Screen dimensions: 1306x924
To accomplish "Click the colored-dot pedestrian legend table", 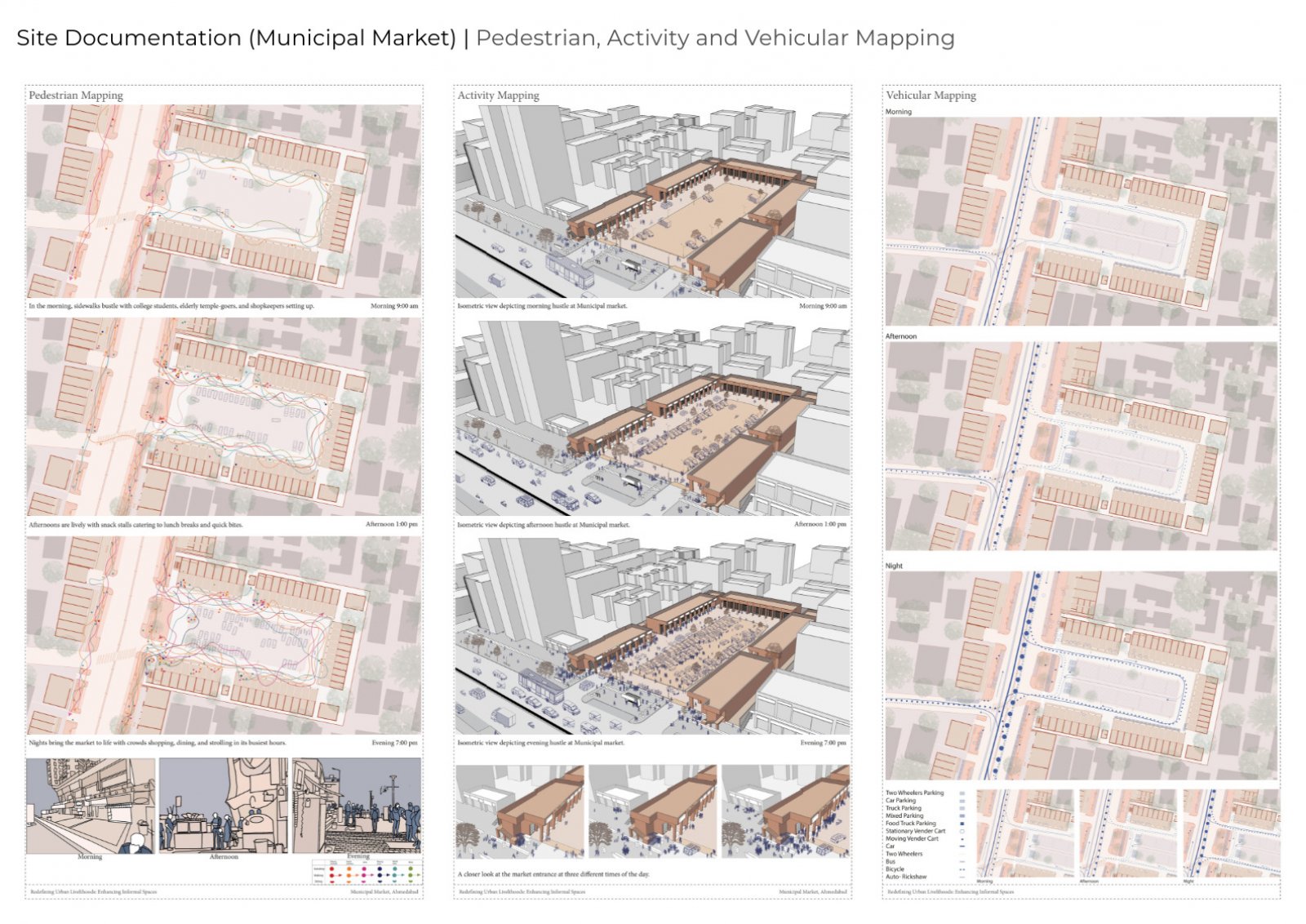I will [367, 872].
